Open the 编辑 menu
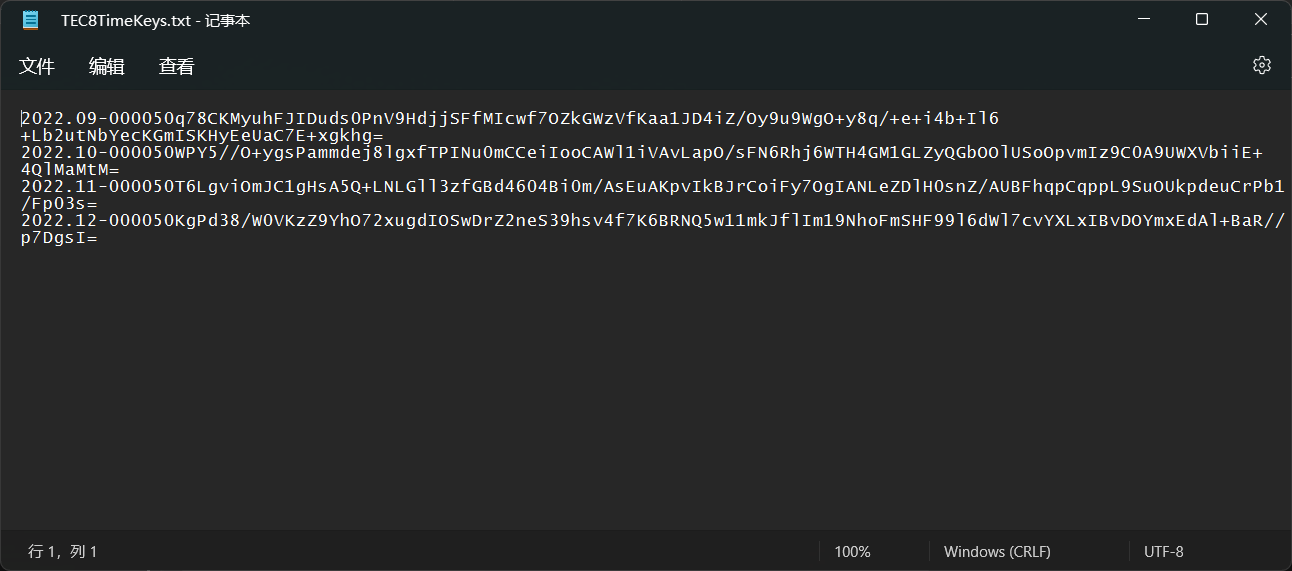Image resolution: width=1292 pixels, height=571 pixels. 107,67
